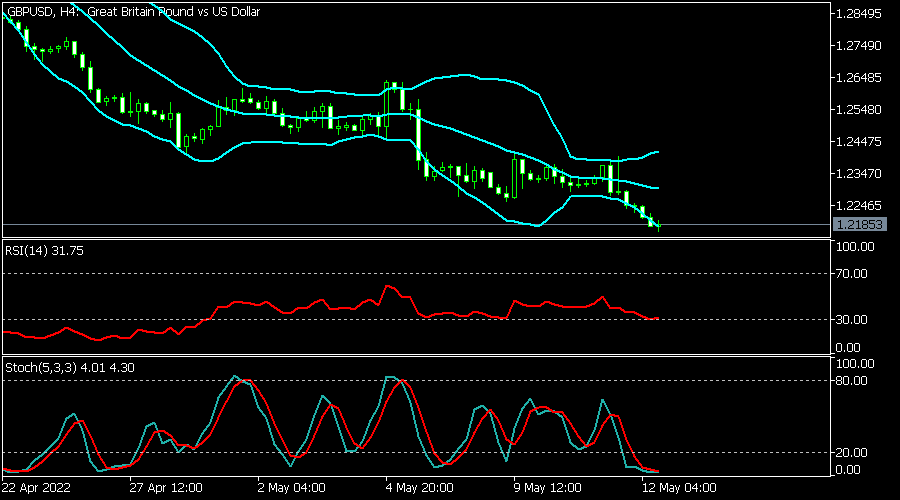Click the 1.24475 price axis label

click(859, 141)
